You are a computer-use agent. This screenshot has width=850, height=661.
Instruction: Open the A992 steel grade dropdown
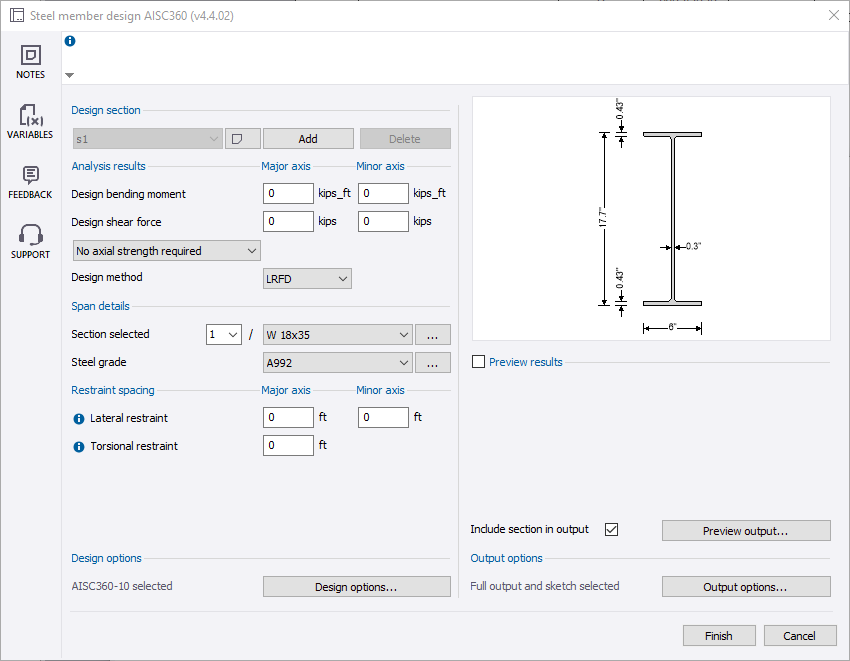tap(337, 362)
